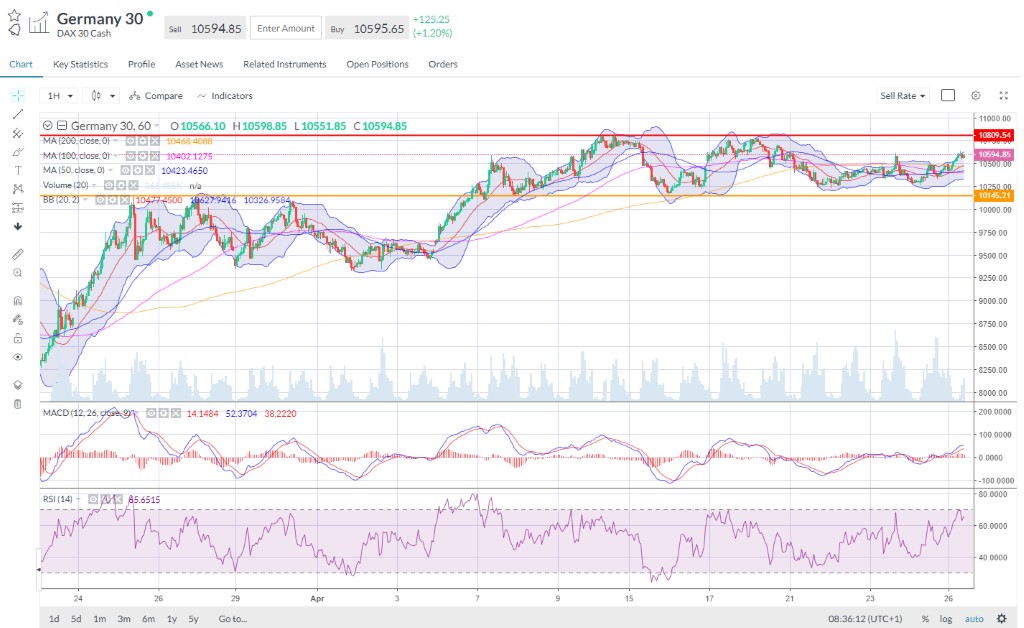The image size is (1024, 628).
Task: Toggle auto scale on the price axis
Action: (974, 619)
